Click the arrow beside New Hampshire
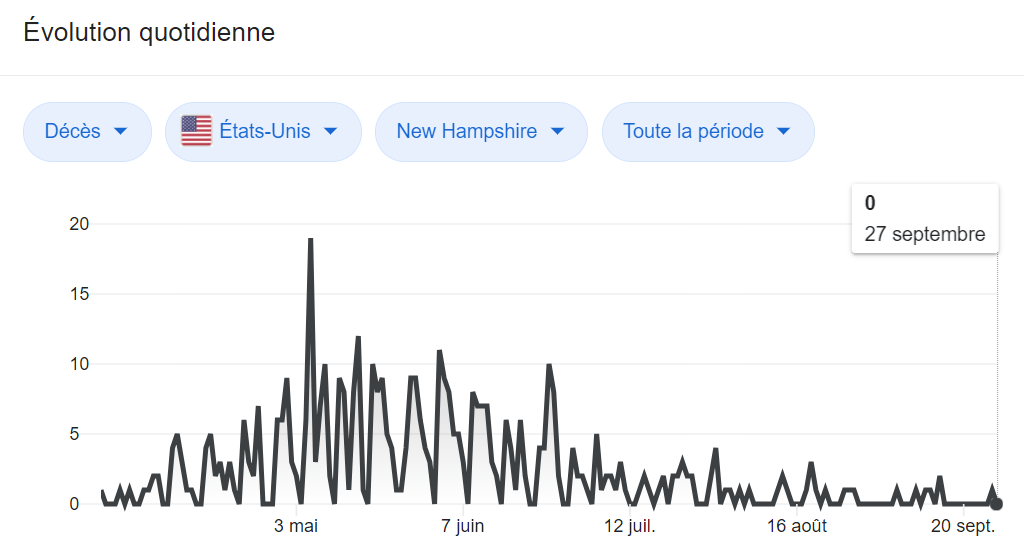Screen dimensions: 1024x551 point(557,132)
